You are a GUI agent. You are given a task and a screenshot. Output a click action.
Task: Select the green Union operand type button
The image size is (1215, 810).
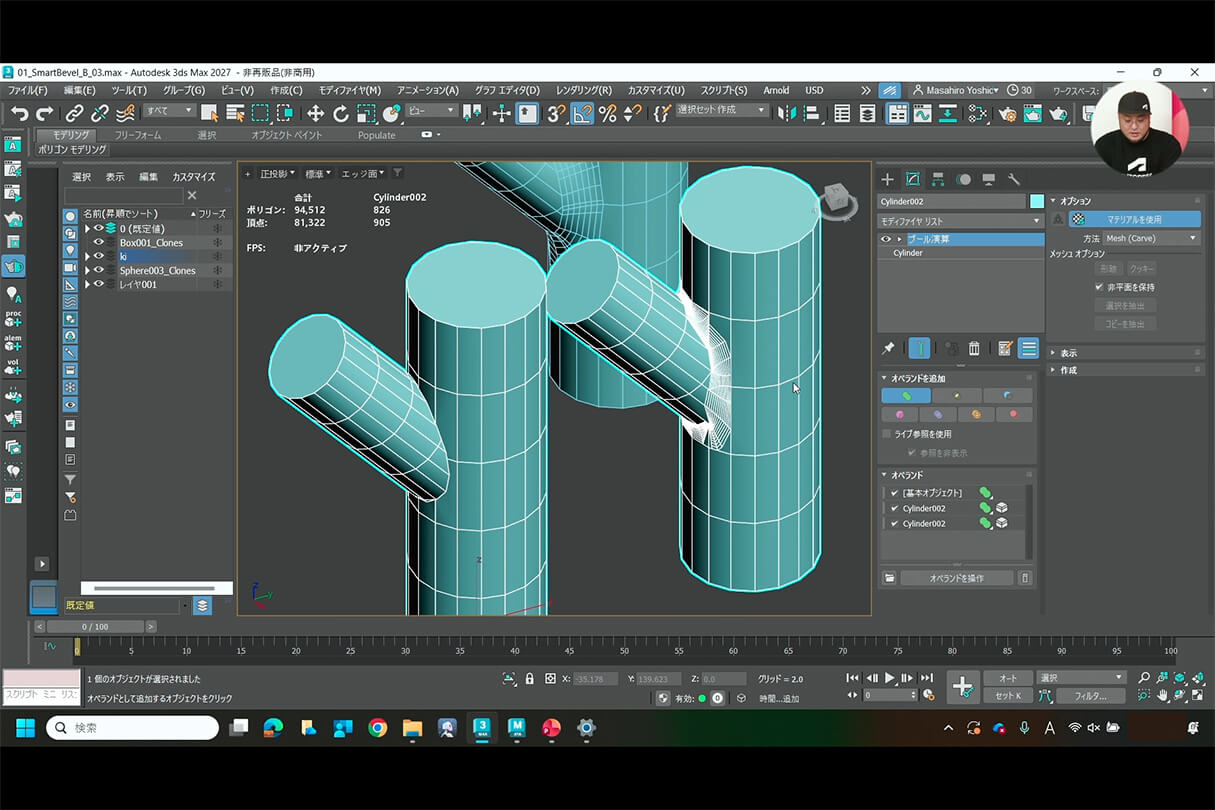[906, 396]
